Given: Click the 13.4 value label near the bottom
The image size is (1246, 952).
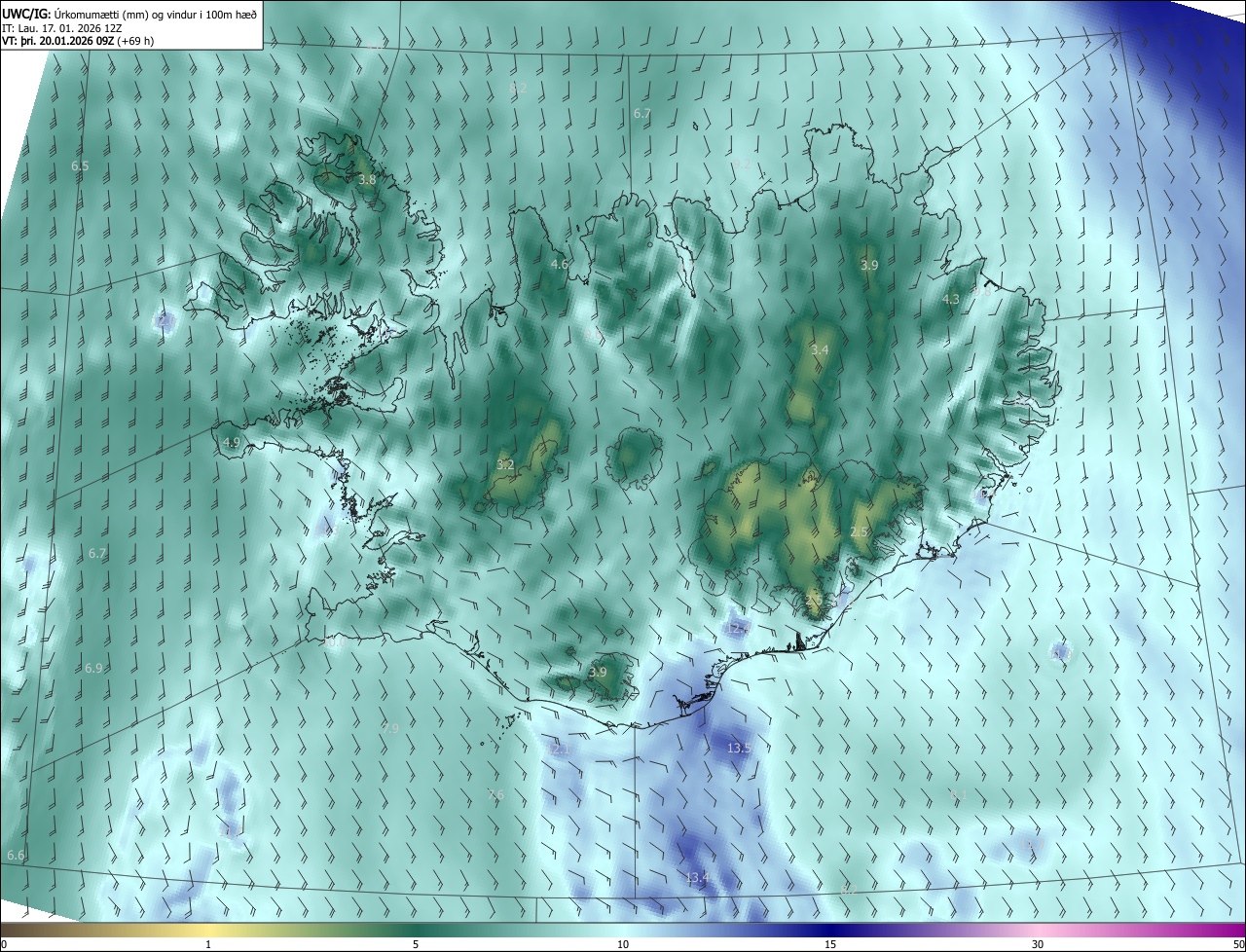Looking at the screenshot, I should 697,878.
